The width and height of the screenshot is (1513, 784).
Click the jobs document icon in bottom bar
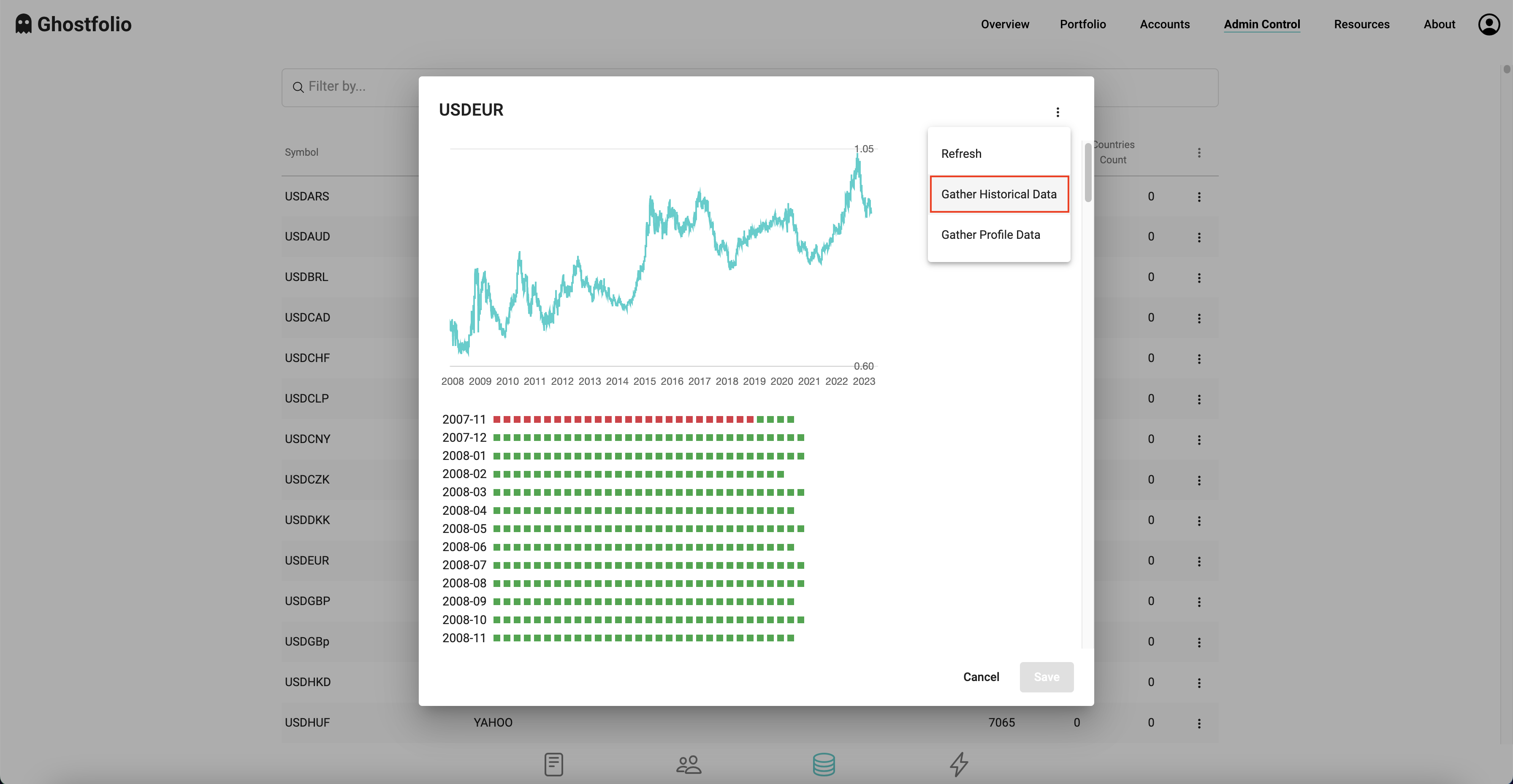[553, 764]
